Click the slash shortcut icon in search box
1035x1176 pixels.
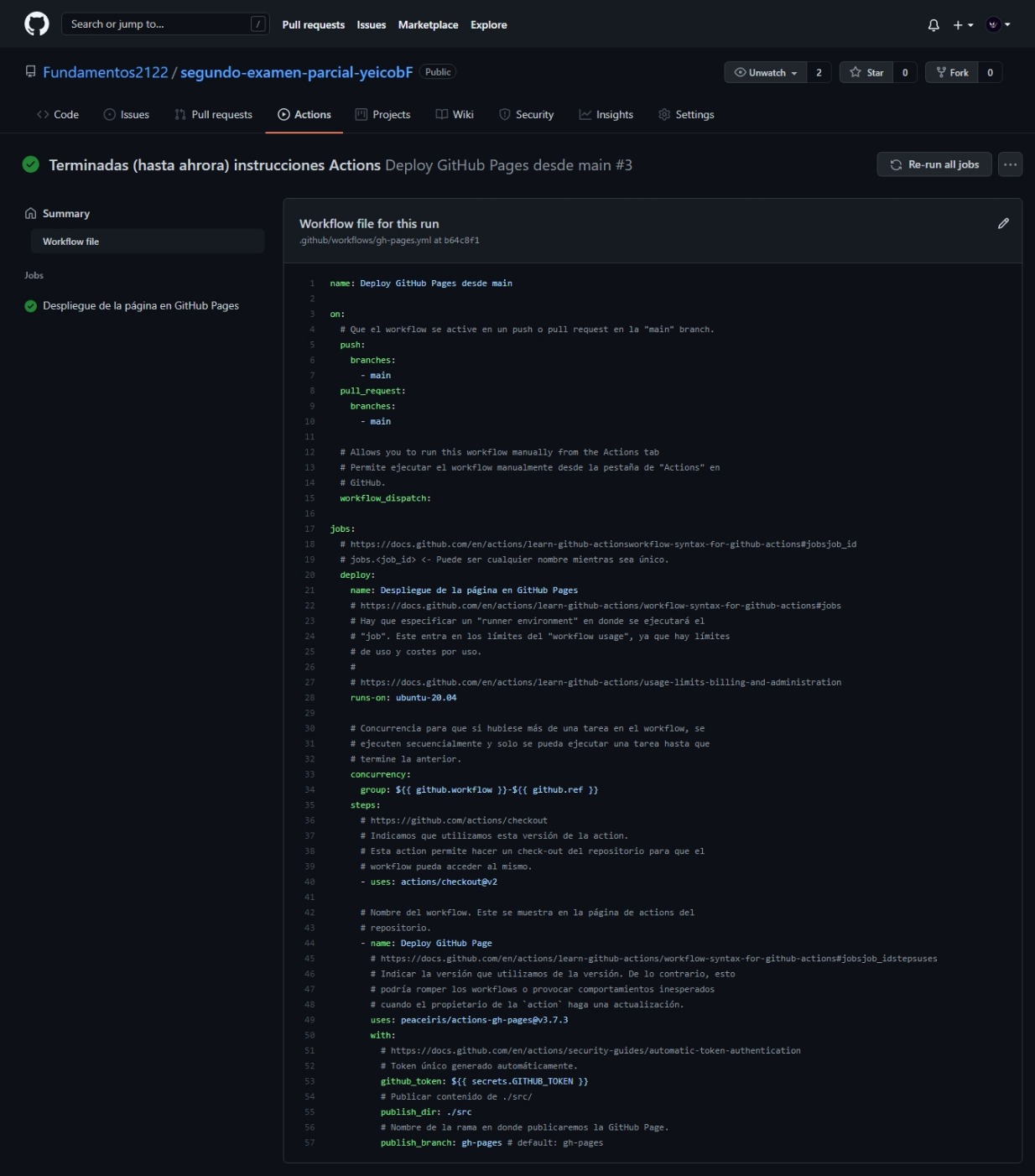(x=258, y=24)
